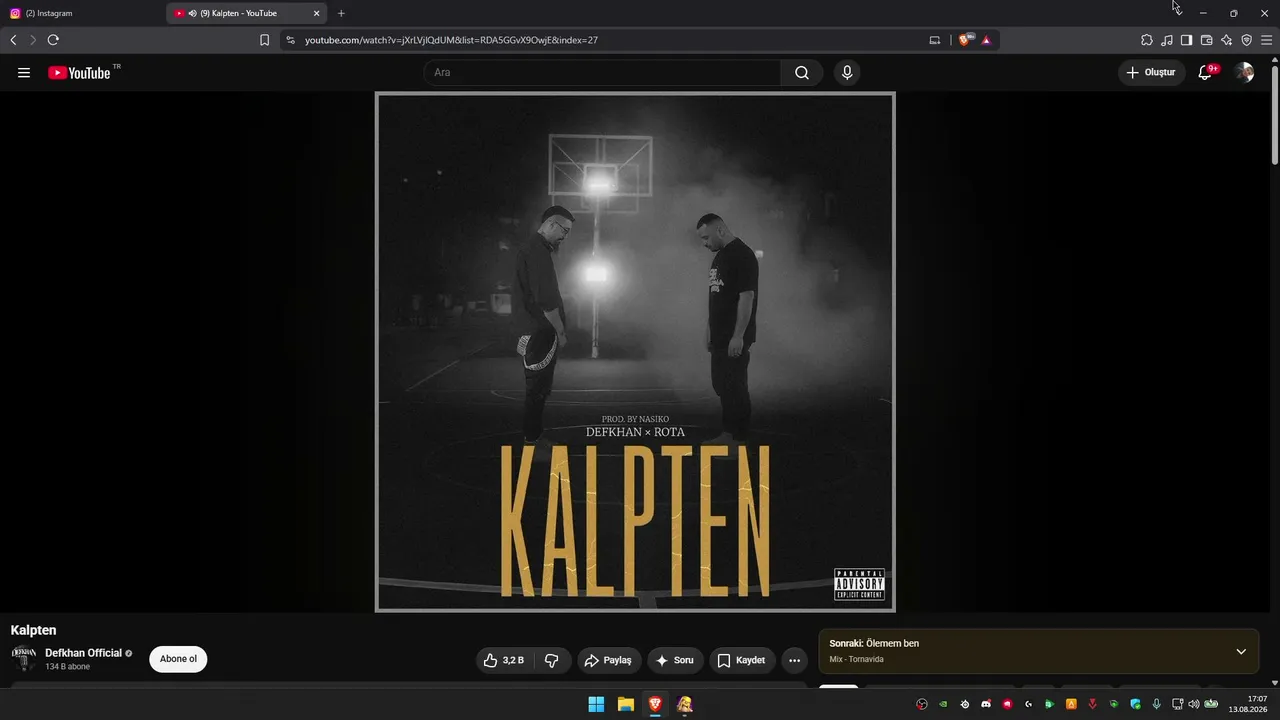Viewport: 1280px width, 720px height.
Task: Go to the YouTube home logo
Action: 79,73
